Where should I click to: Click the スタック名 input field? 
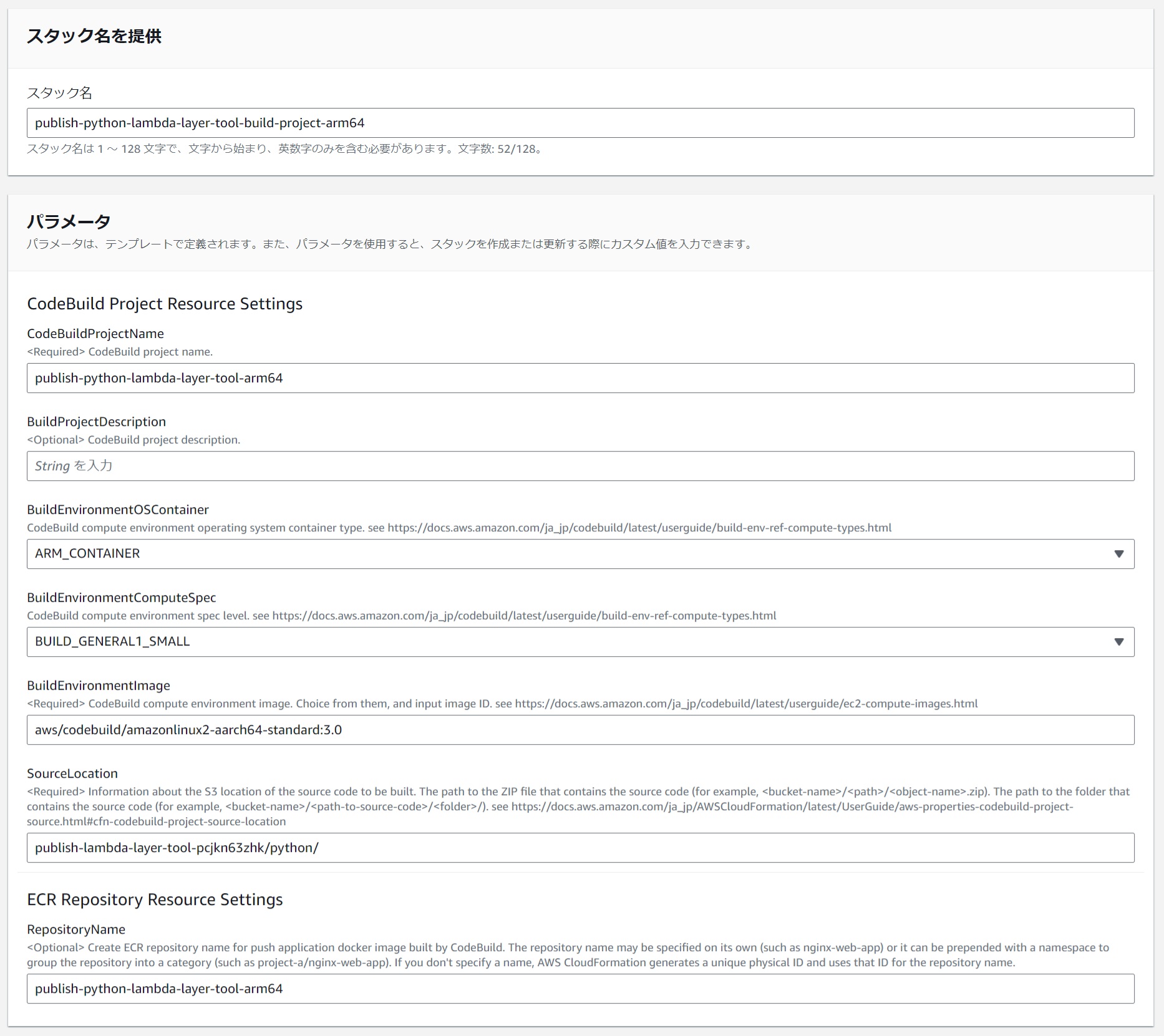580,123
